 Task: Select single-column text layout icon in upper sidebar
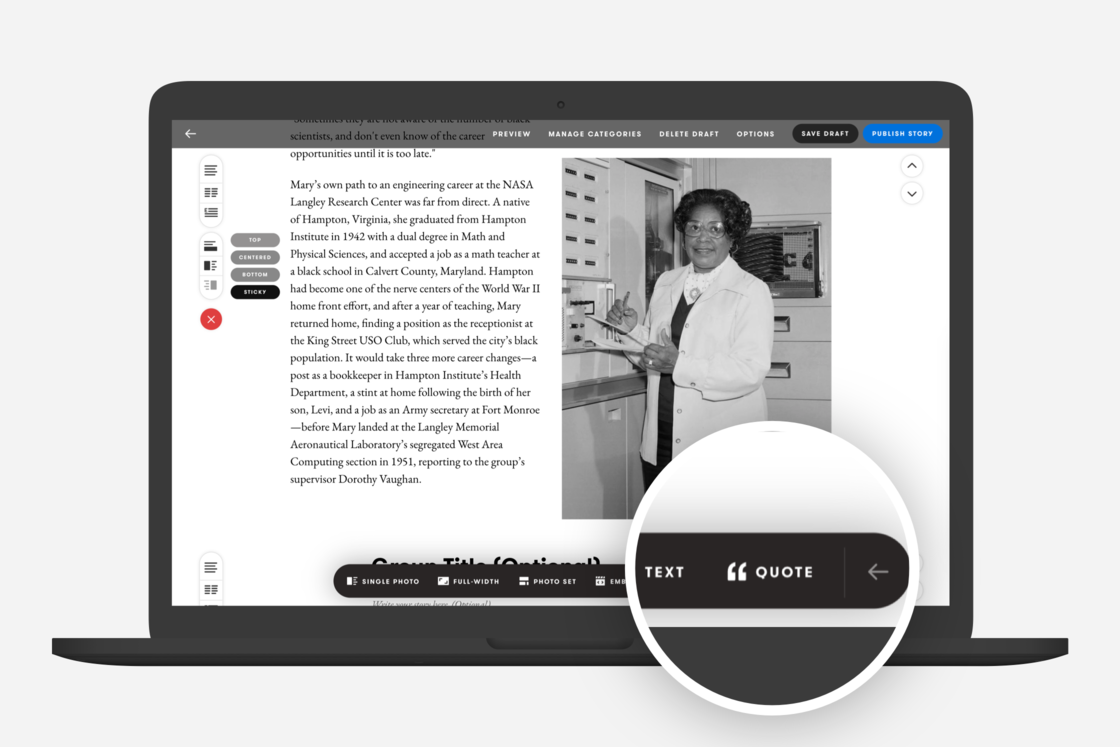(x=211, y=171)
